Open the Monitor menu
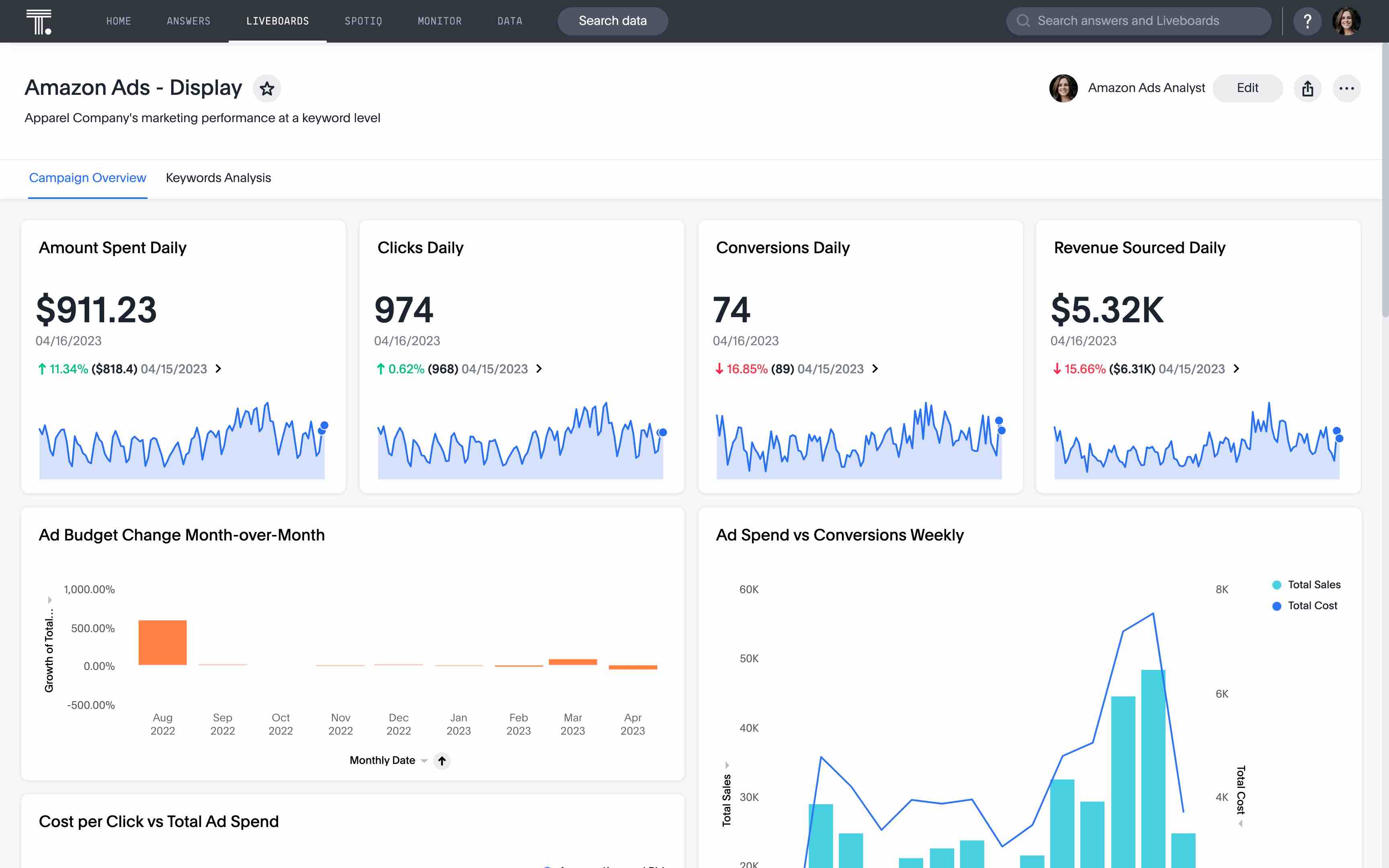 click(x=440, y=21)
